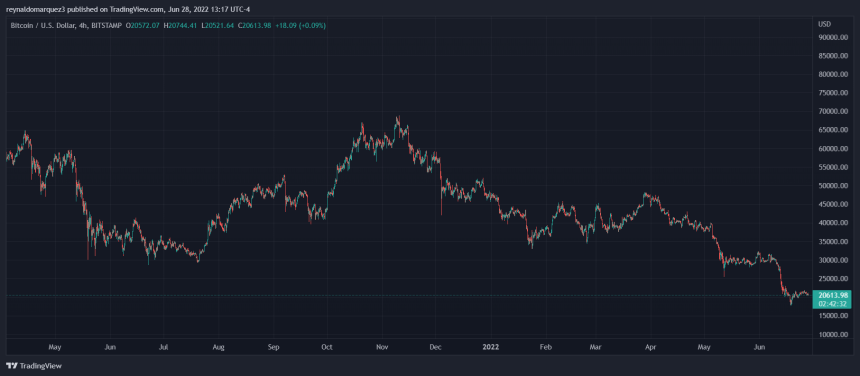Screen dimensions: 860x376
Task: Click the Aug label on the time axis
Action: point(218,347)
